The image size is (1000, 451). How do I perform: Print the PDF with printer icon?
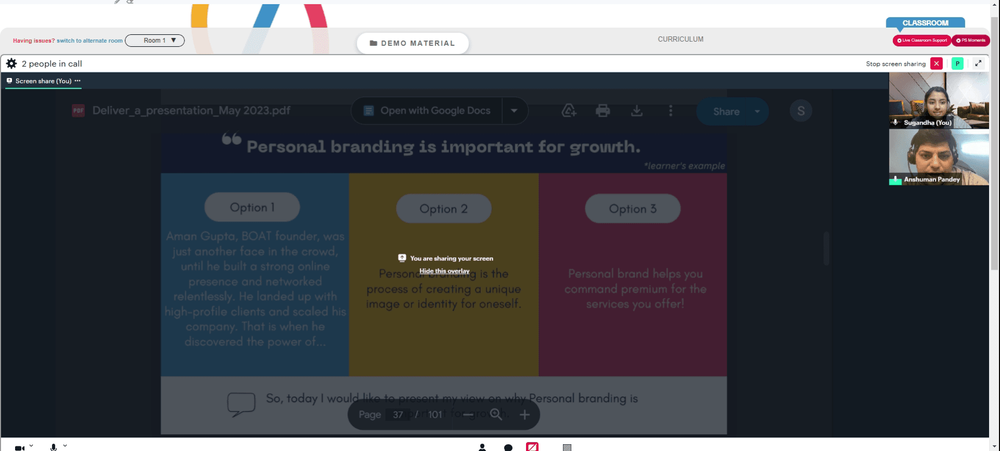[603, 111]
